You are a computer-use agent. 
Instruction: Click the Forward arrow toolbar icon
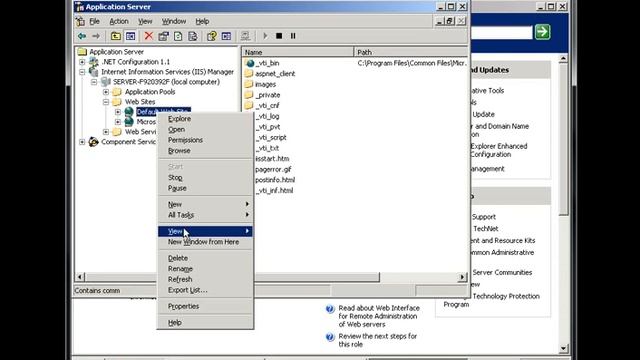click(96, 36)
